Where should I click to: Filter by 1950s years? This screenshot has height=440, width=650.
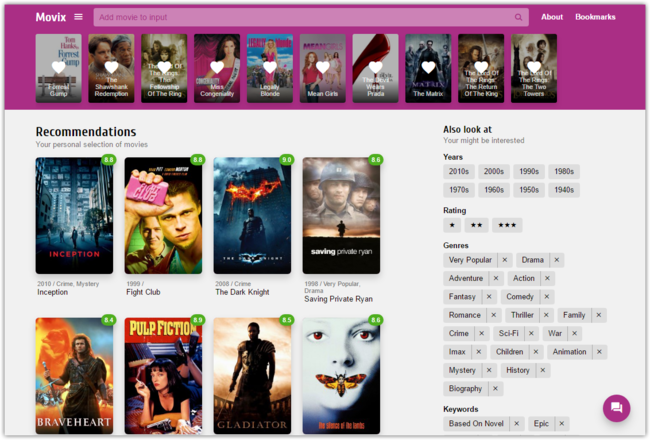[529, 190]
